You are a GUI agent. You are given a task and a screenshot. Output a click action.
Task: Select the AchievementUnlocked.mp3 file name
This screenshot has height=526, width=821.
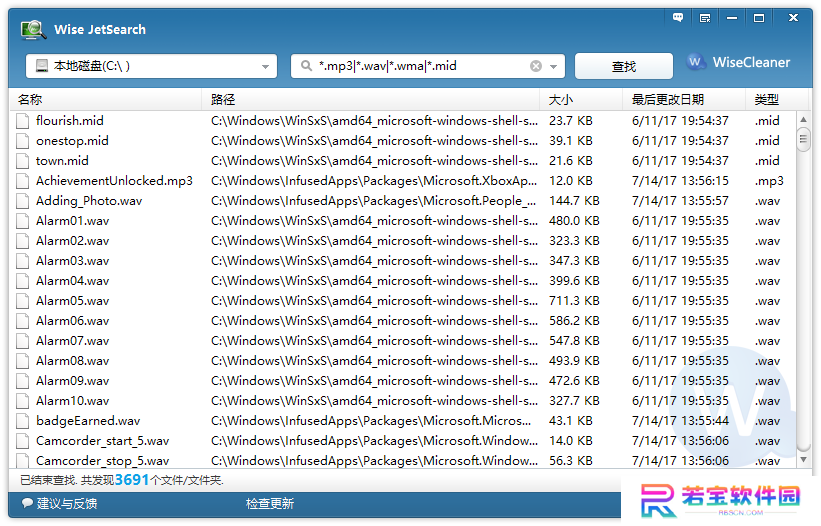click(x=114, y=181)
